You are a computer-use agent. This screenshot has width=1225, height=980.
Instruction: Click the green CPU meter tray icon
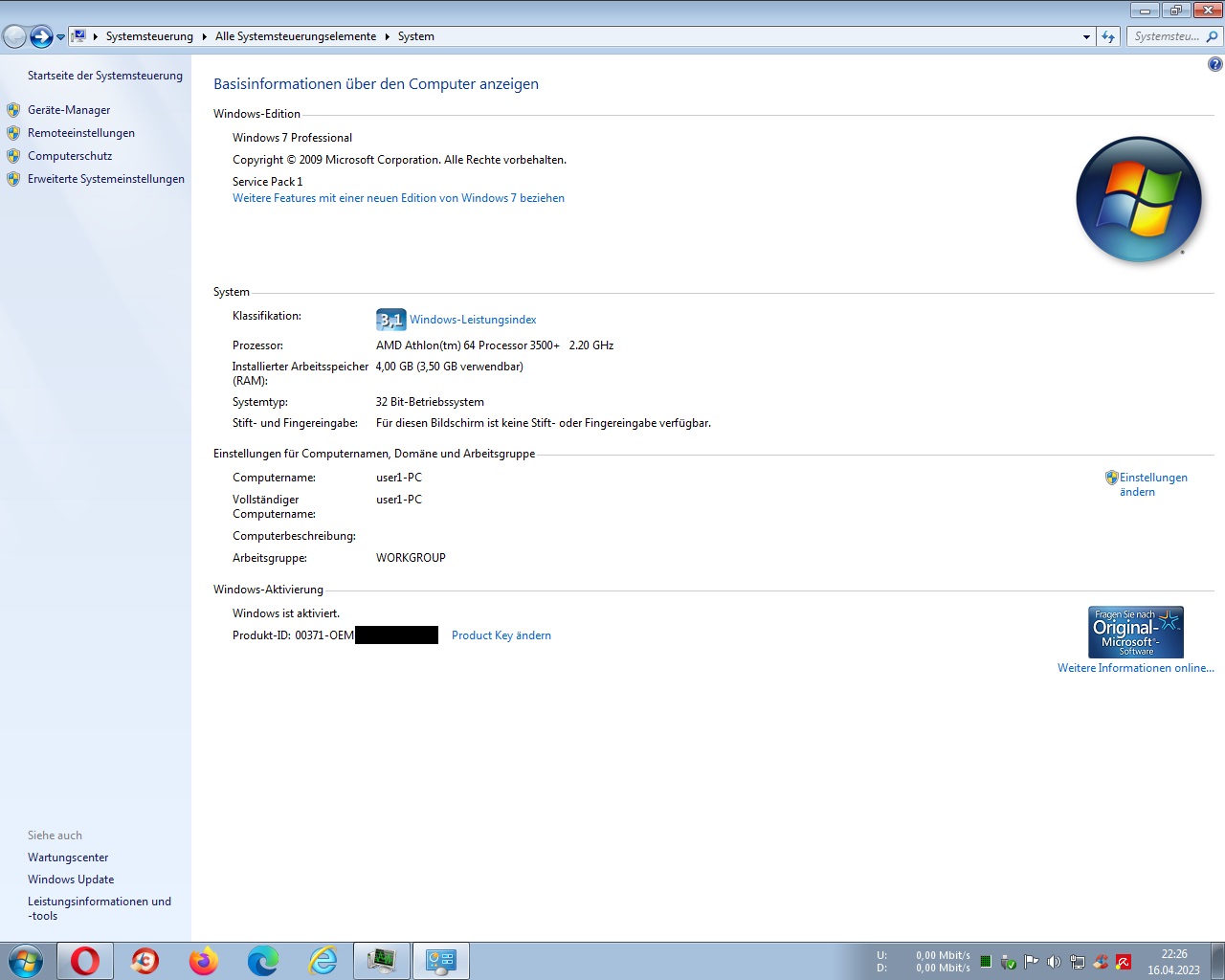[986, 962]
